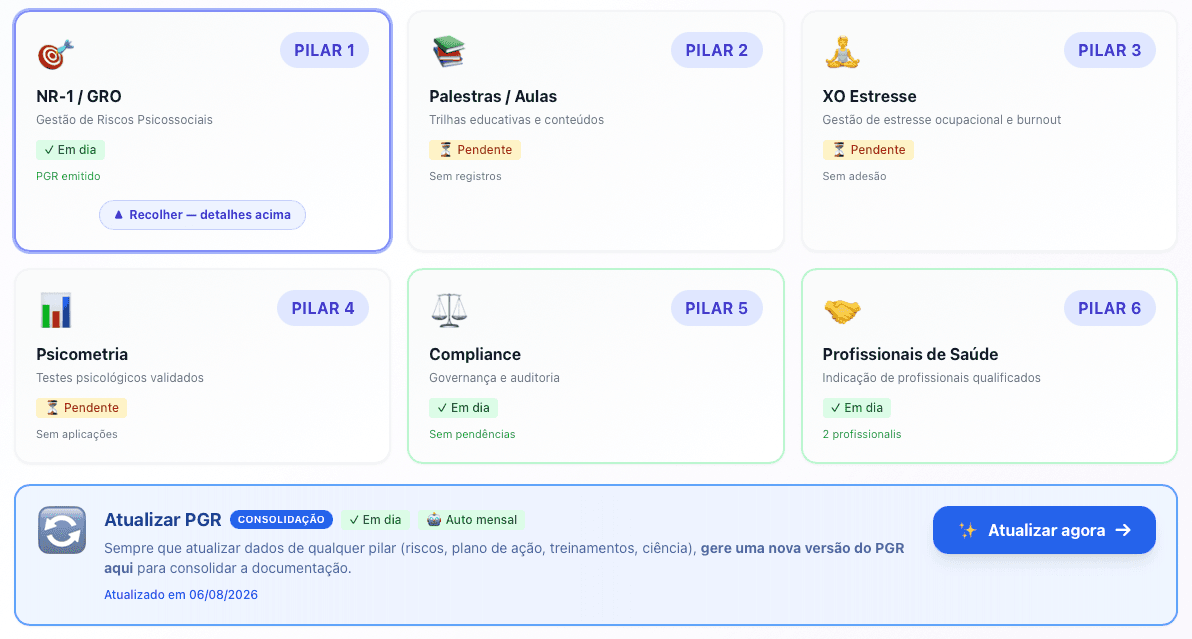The width and height of the screenshot is (1192, 639).
Task: Click the bar chart icon on Psicometria card
Action: [55, 310]
